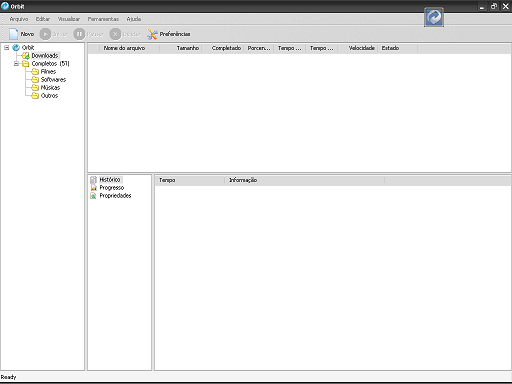
Task: Click the Orbit globe icon in tree
Action: [16, 48]
